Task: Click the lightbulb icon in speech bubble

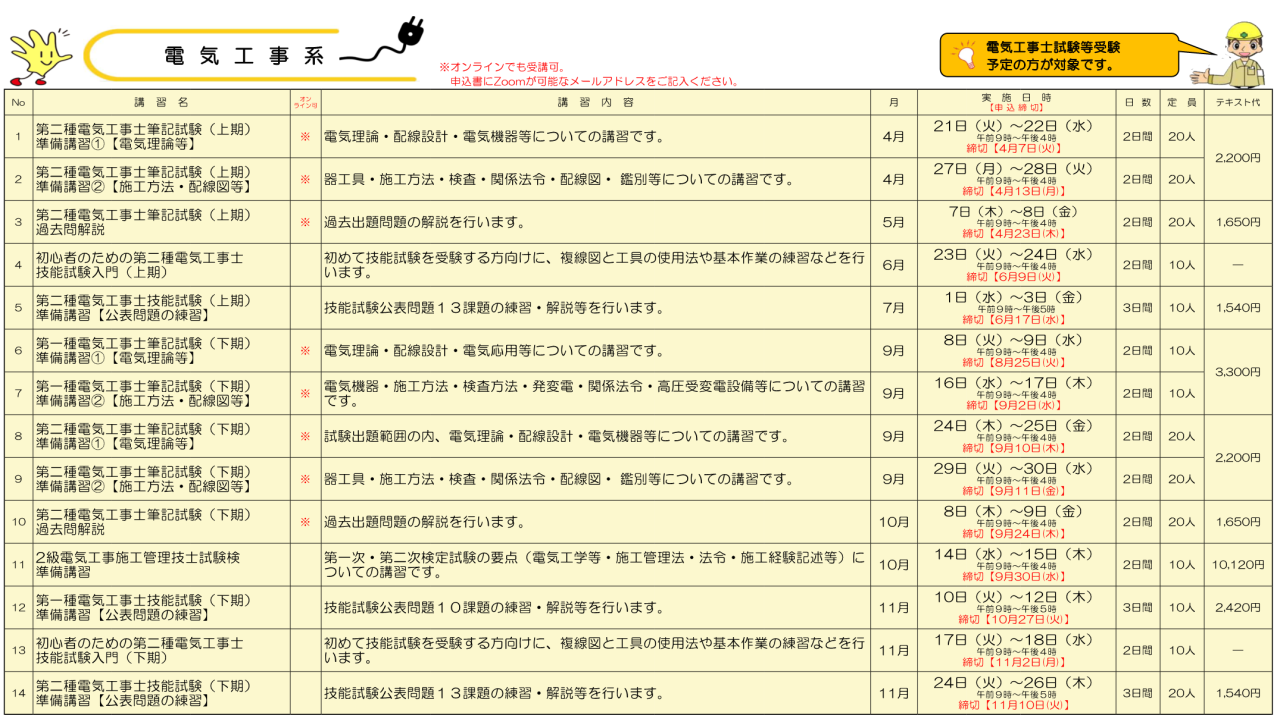Action: click(965, 55)
